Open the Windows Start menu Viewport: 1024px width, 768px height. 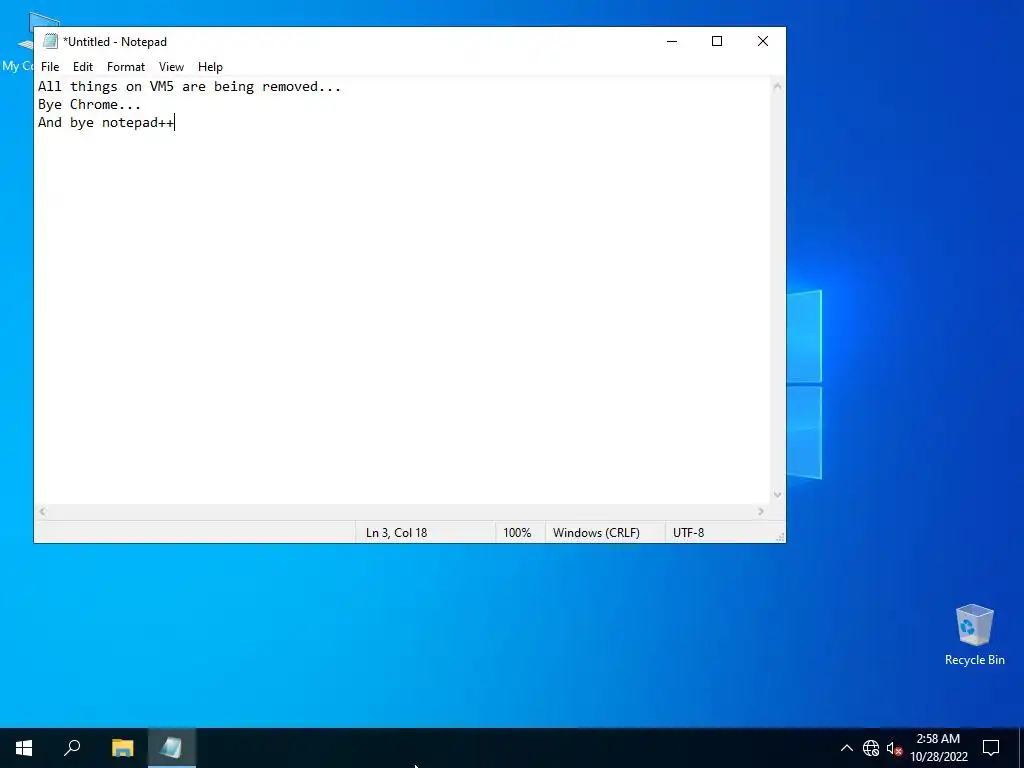(24, 748)
